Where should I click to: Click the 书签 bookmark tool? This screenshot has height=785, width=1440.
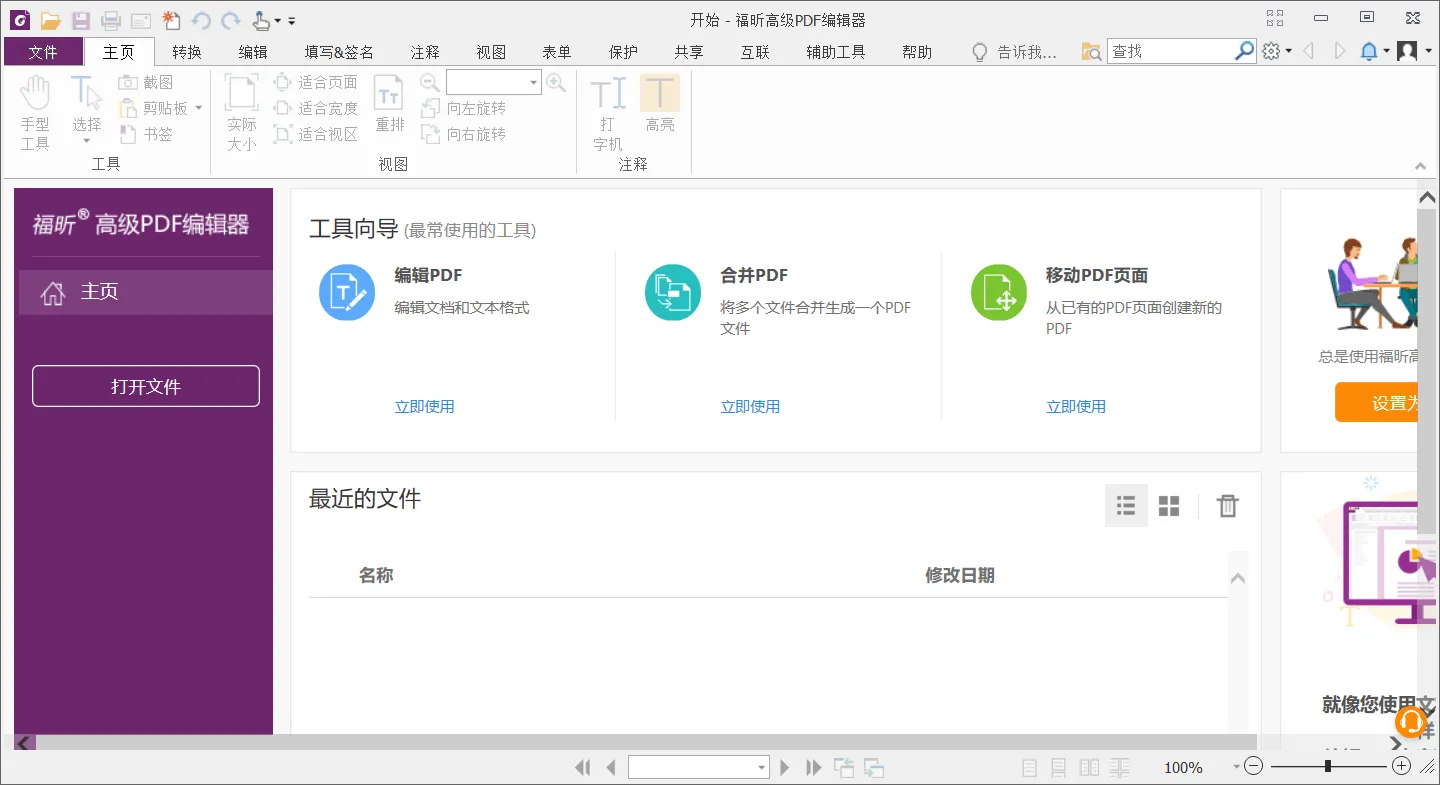coord(146,134)
